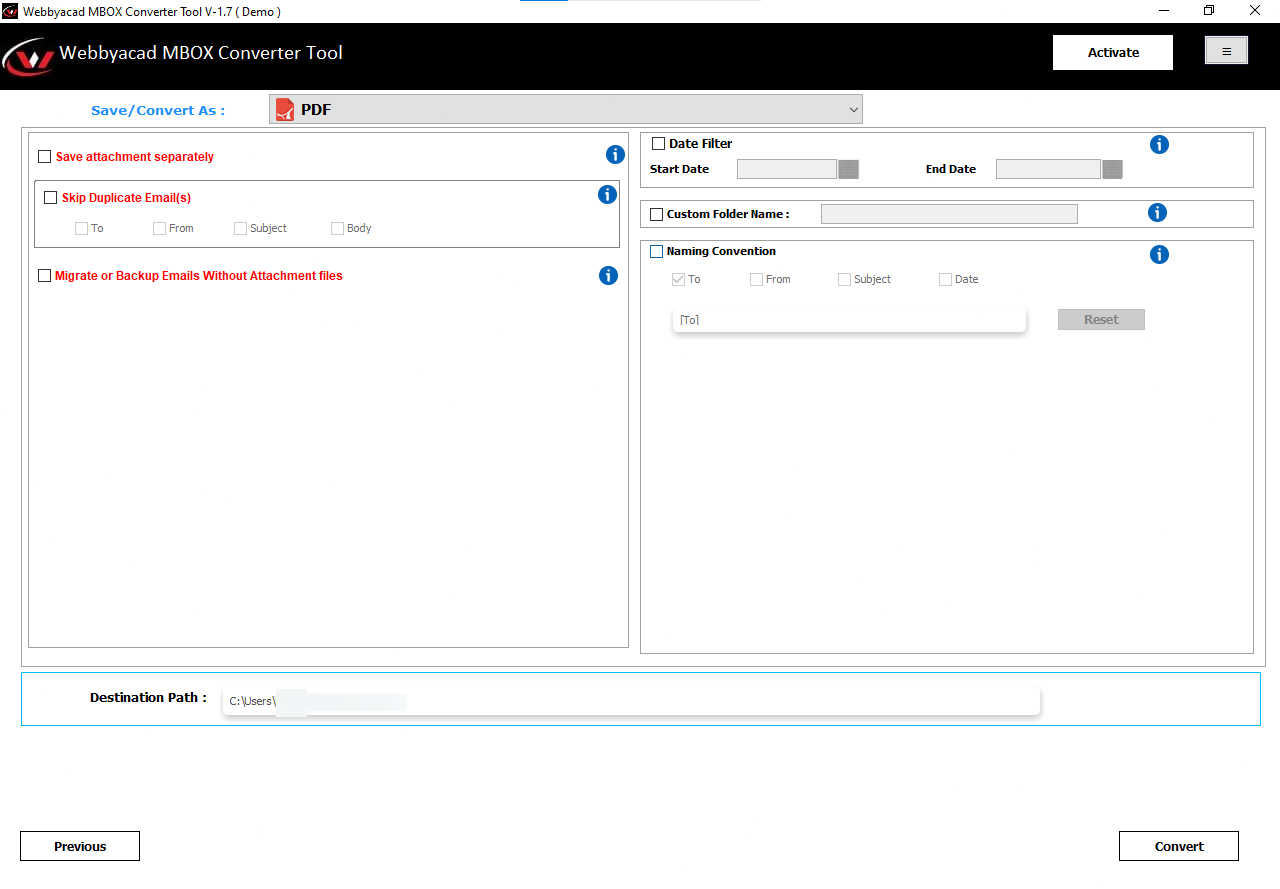Click info icon for Save attachment separately
This screenshot has width=1280, height=889.
[x=615, y=155]
